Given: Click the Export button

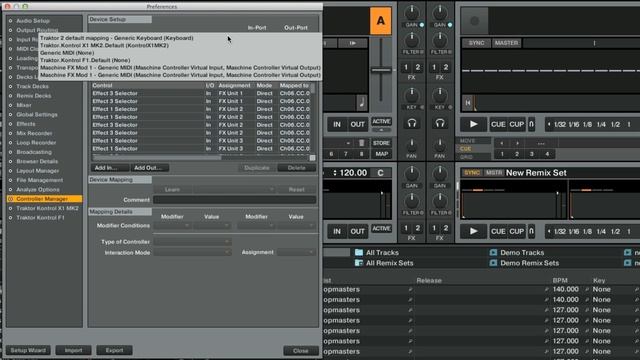Looking at the screenshot, I should (x=114, y=350).
